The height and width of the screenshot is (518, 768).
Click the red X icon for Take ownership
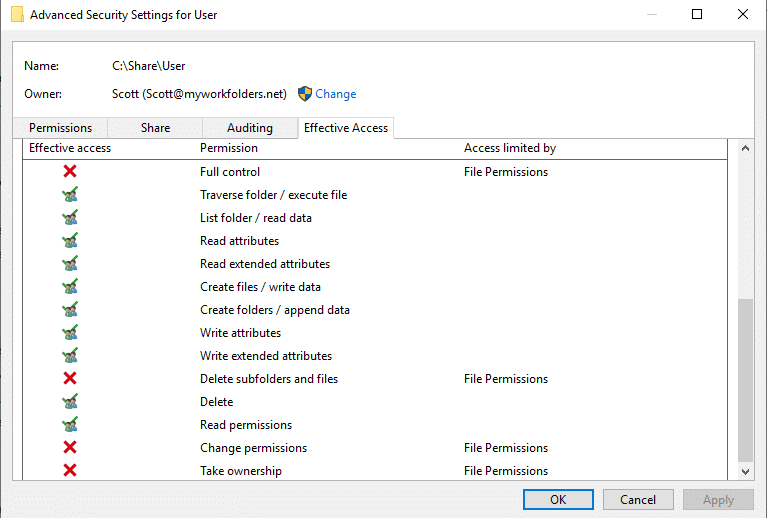(70, 471)
